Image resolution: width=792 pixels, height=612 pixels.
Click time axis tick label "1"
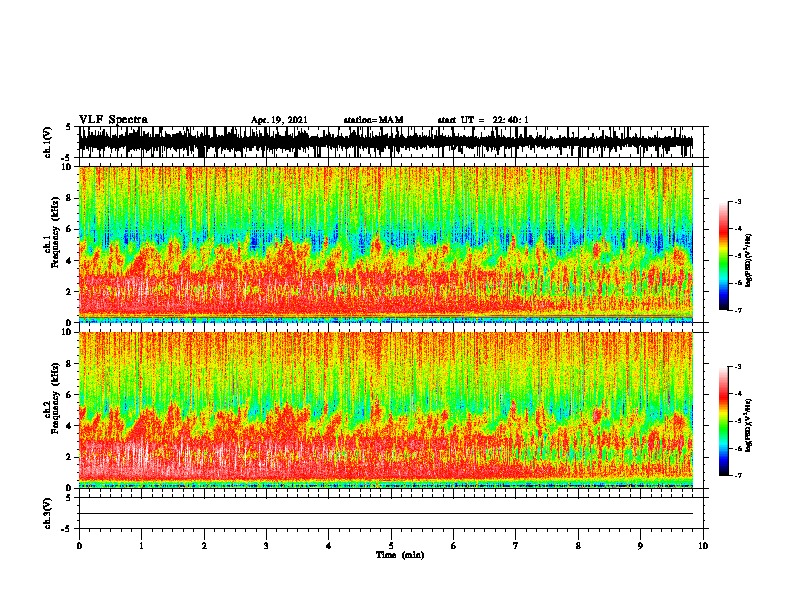click(141, 546)
